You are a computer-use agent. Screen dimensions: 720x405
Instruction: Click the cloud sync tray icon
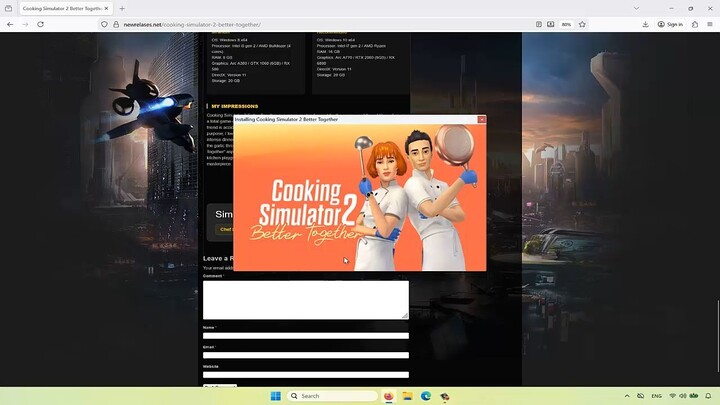[x=641, y=396]
